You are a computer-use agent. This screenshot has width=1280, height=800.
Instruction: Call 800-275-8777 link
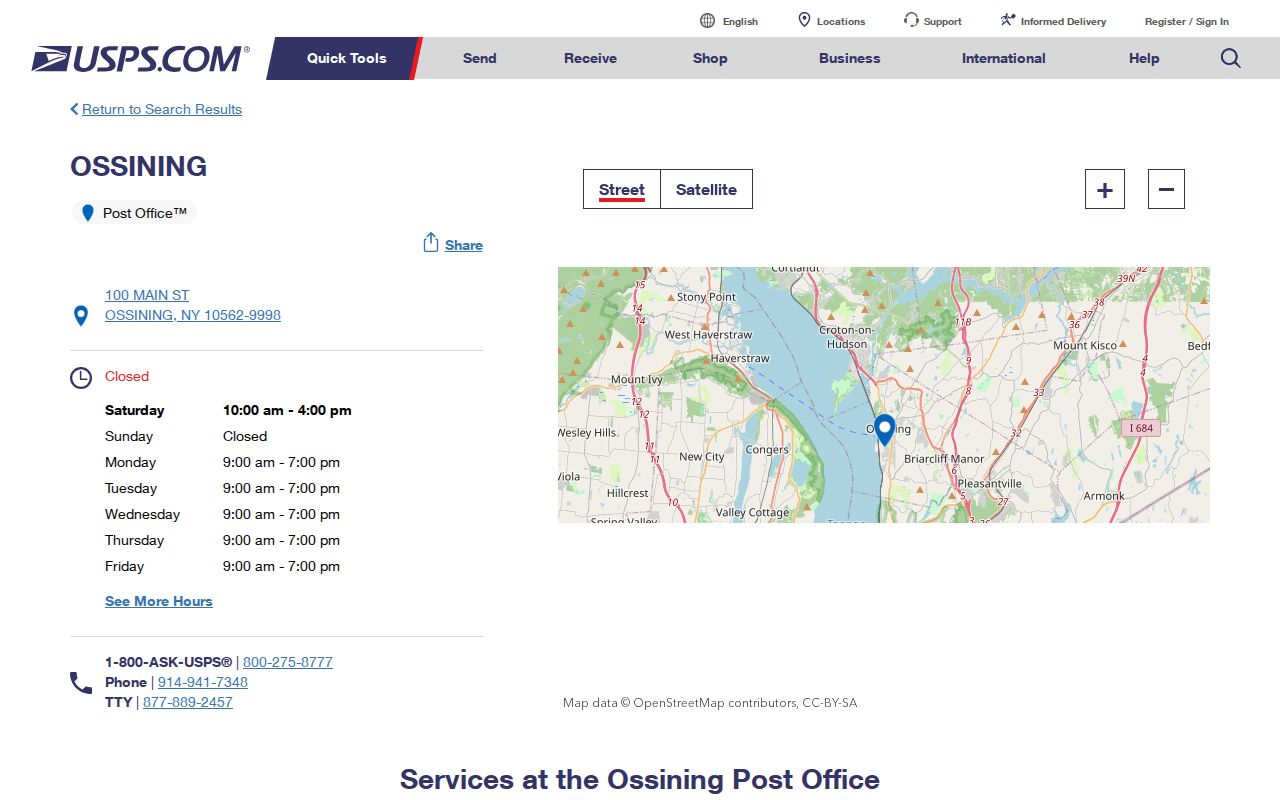tap(288, 662)
